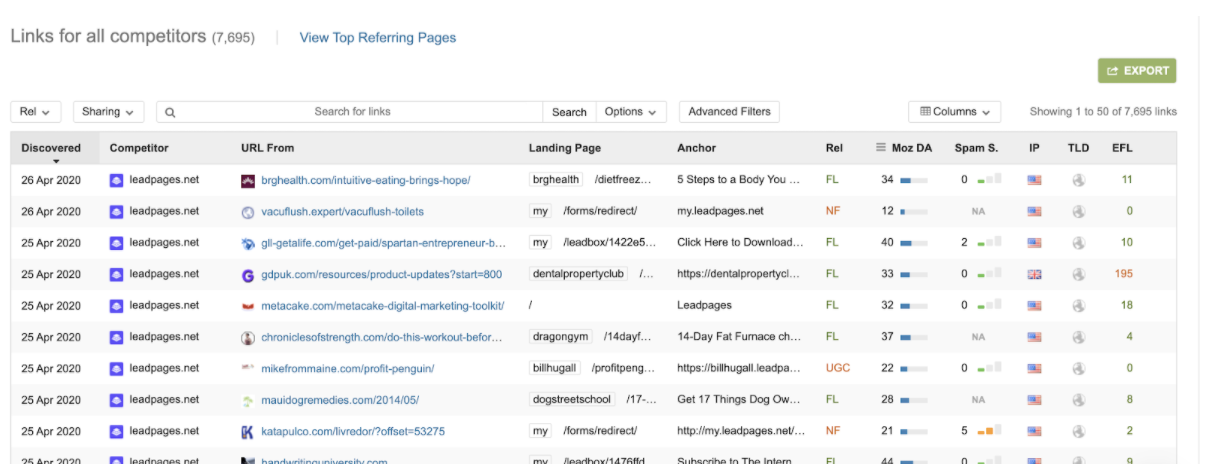The height and width of the screenshot is (473, 1208).
Task: Click EFL value 195
Action: pos(1124,274)
